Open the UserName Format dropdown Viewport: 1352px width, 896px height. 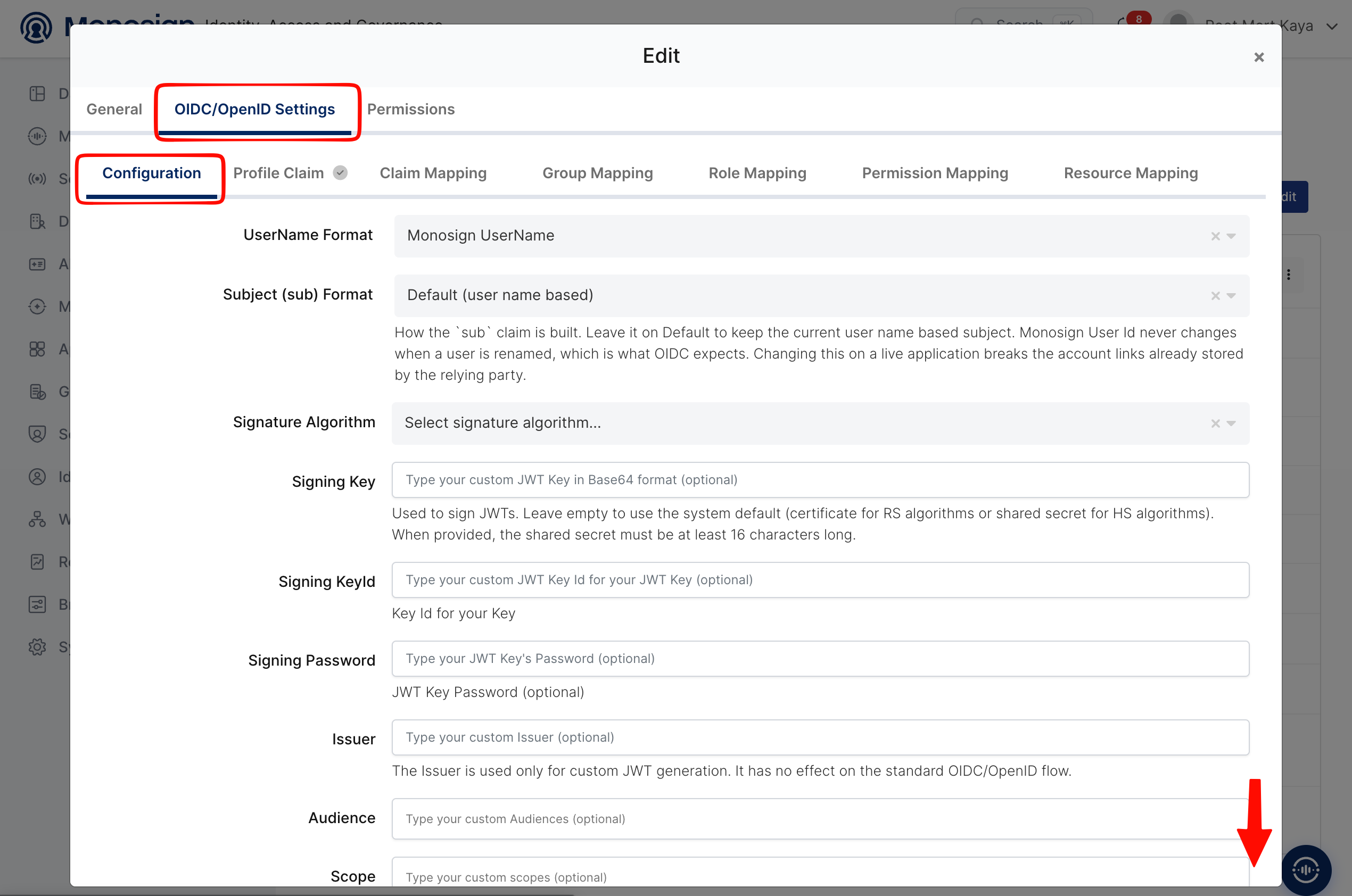821,236
